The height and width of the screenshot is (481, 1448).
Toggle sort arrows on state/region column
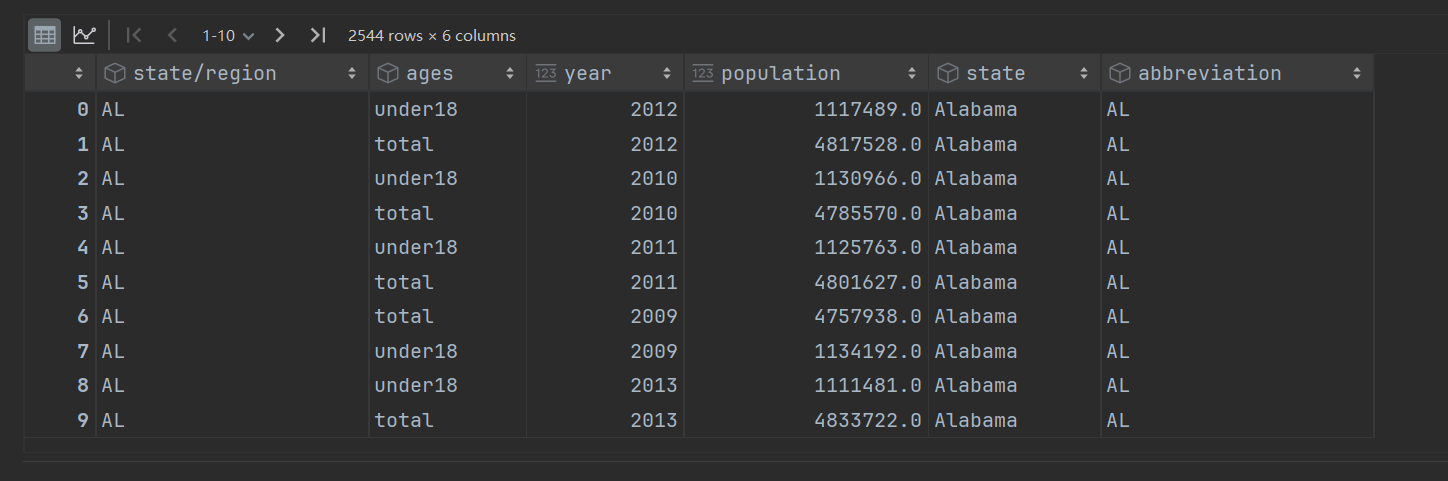352,73
